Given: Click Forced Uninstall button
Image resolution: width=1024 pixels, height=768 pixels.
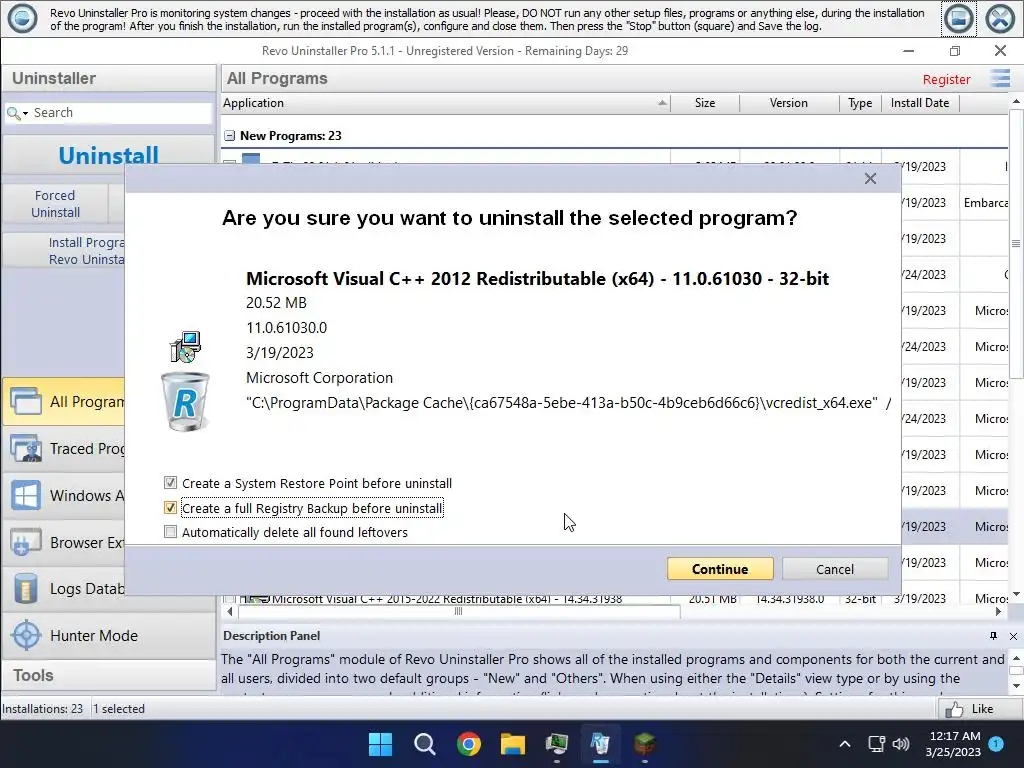Looking at the screenshot, I should coord(56,204).
